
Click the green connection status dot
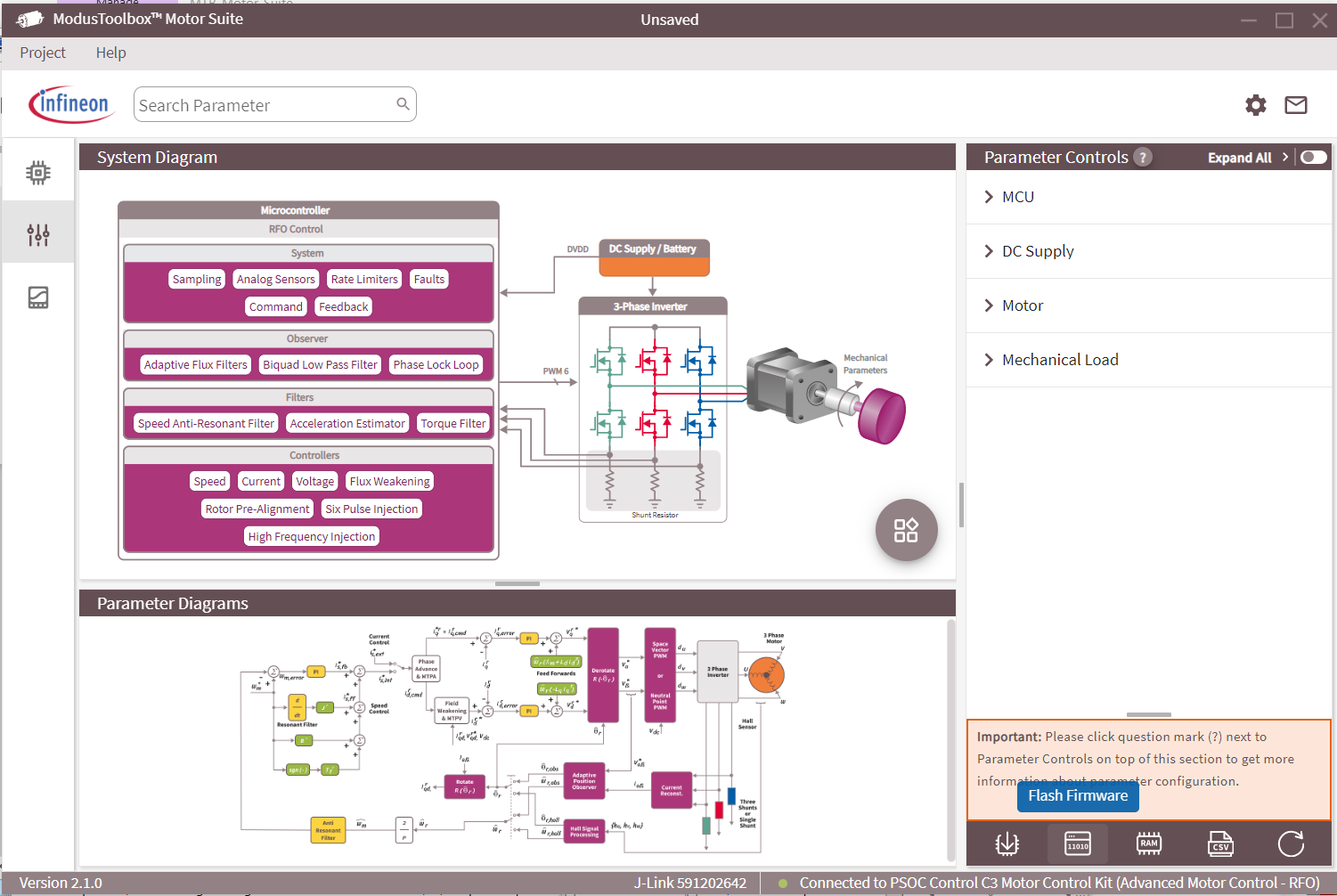coord(783,884)
